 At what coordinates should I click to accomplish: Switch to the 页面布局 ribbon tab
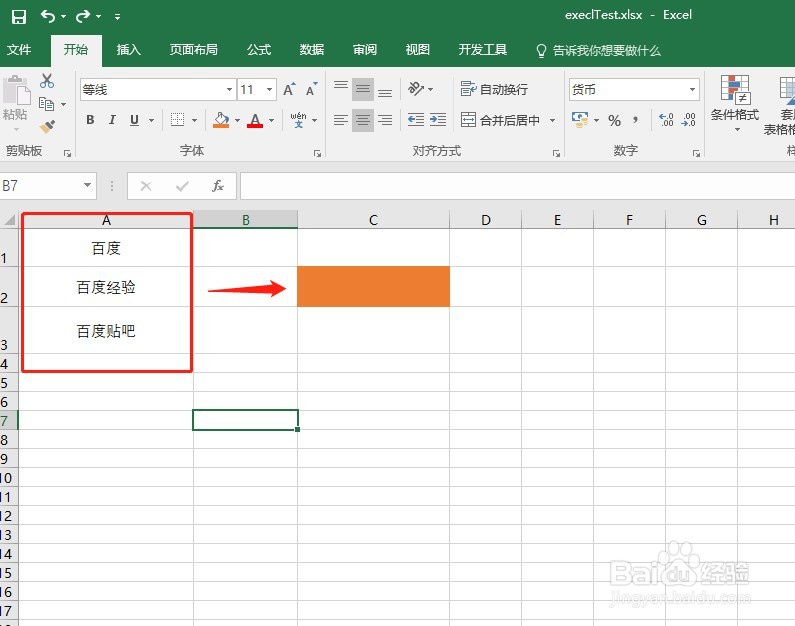pos(194,50)
